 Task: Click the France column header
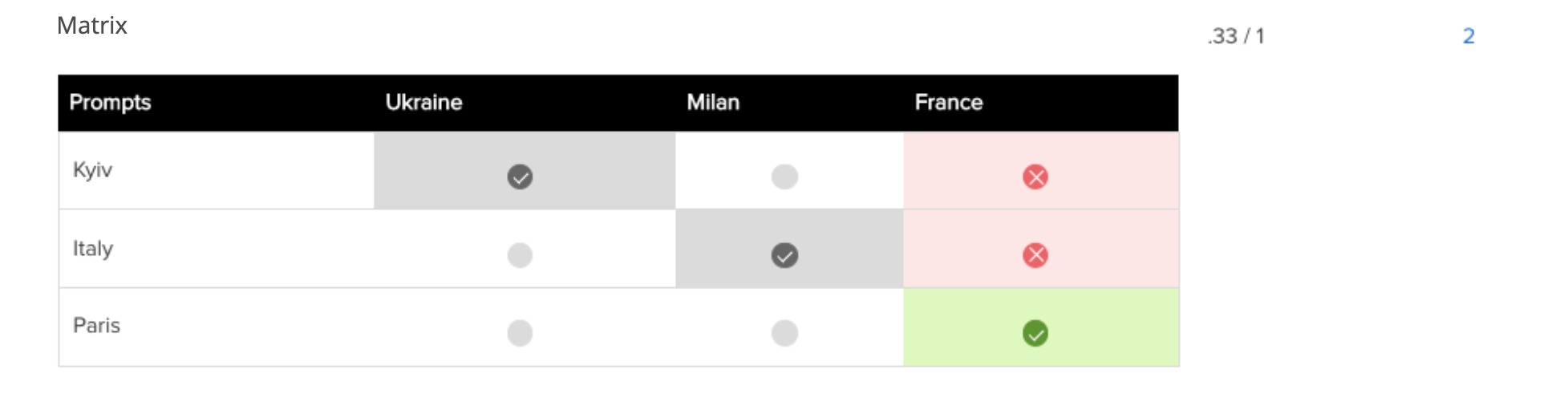(x=949, y=103)
